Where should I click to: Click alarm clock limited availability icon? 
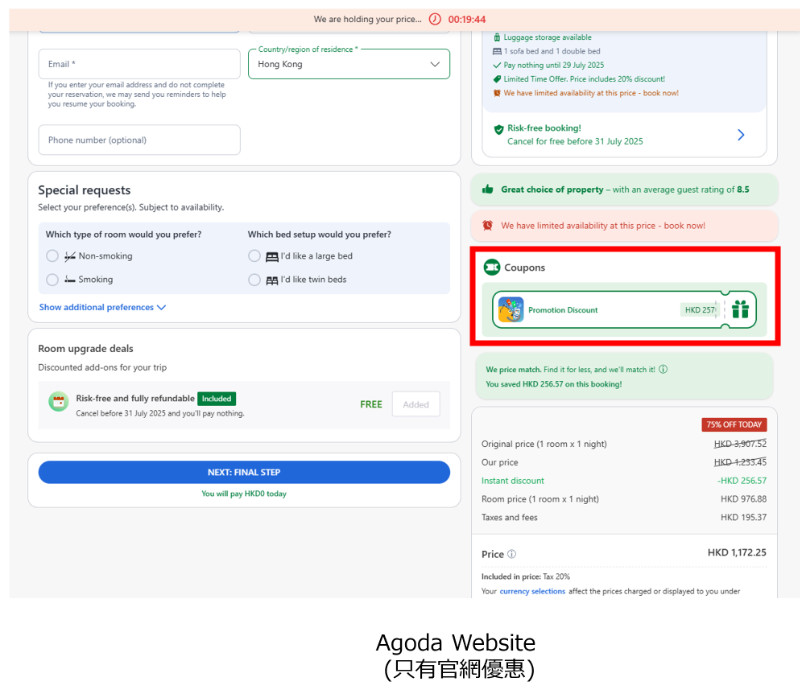(x=488, y=225)
